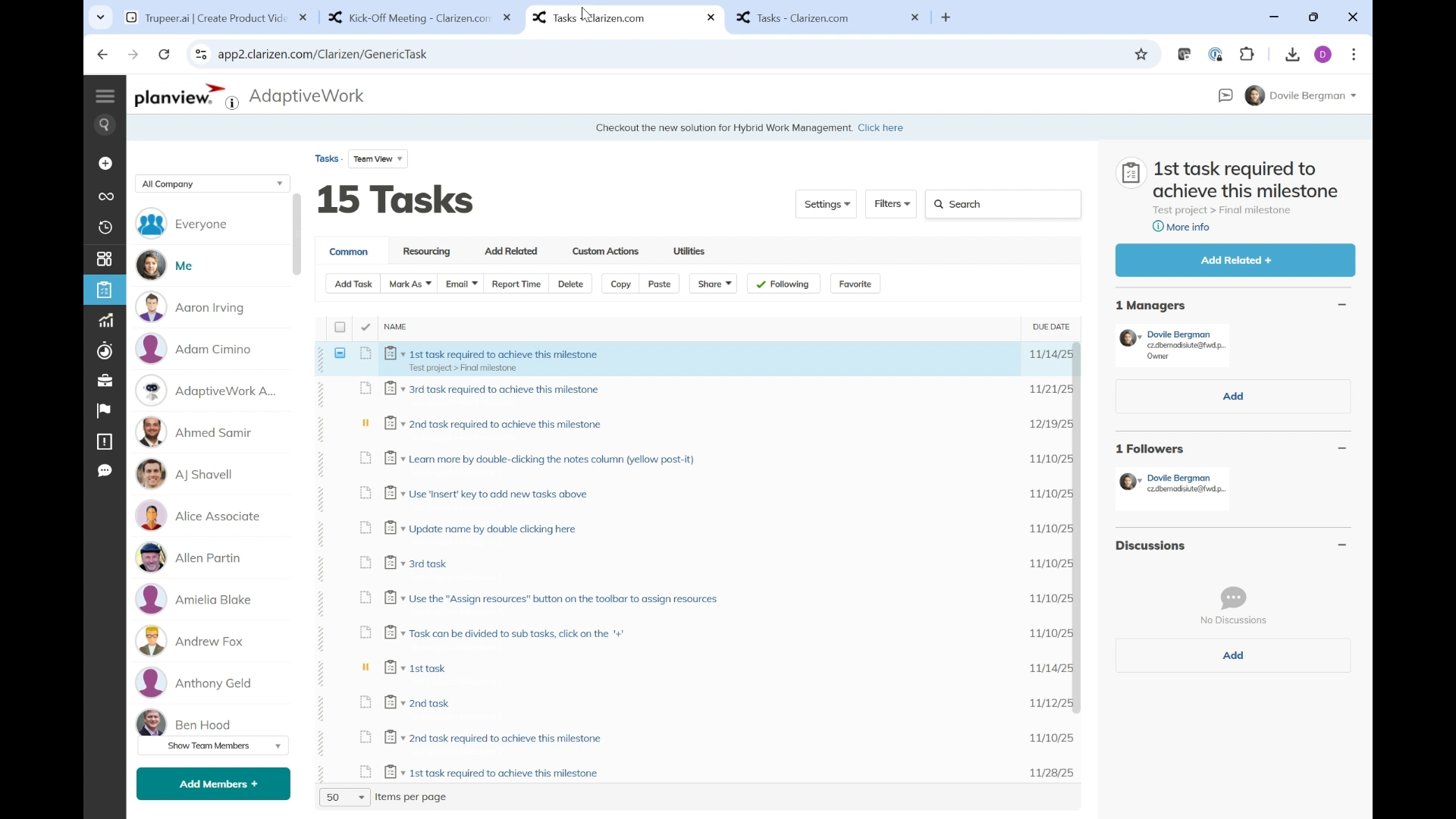Screen dimensions: 1456x819
Task: Collapse the Discussions section with the minus control
Action: pyautogui.click(x=1341, y=544)
